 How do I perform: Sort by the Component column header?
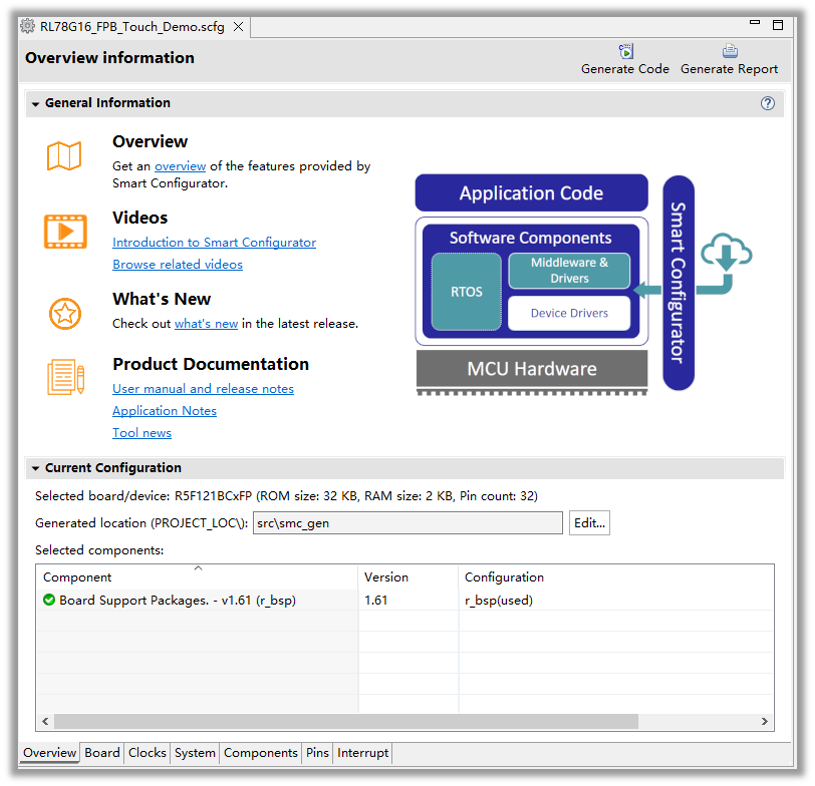pyautogui.click(x=197, y=577)
